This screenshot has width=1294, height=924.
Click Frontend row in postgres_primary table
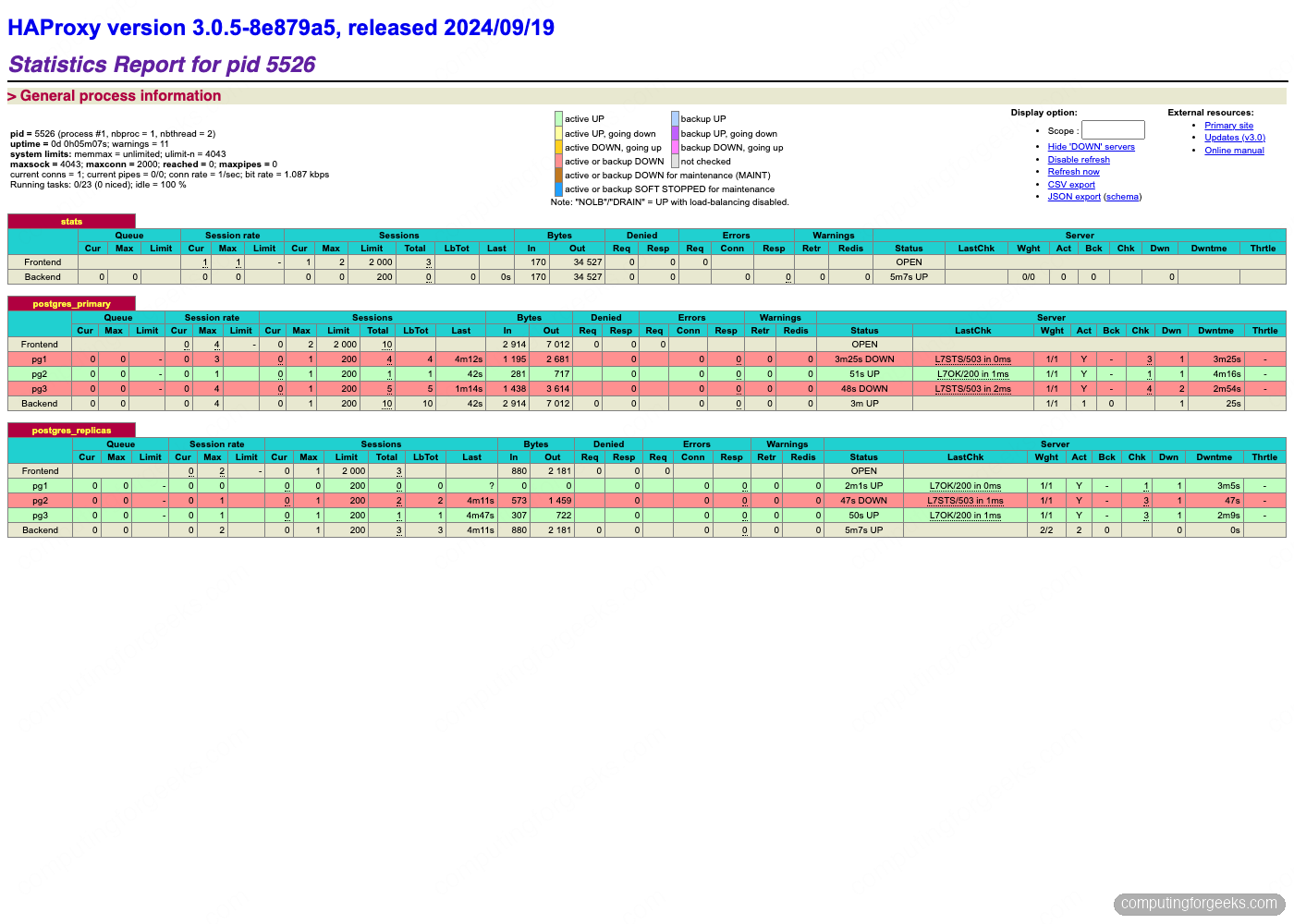pos(647,345)
